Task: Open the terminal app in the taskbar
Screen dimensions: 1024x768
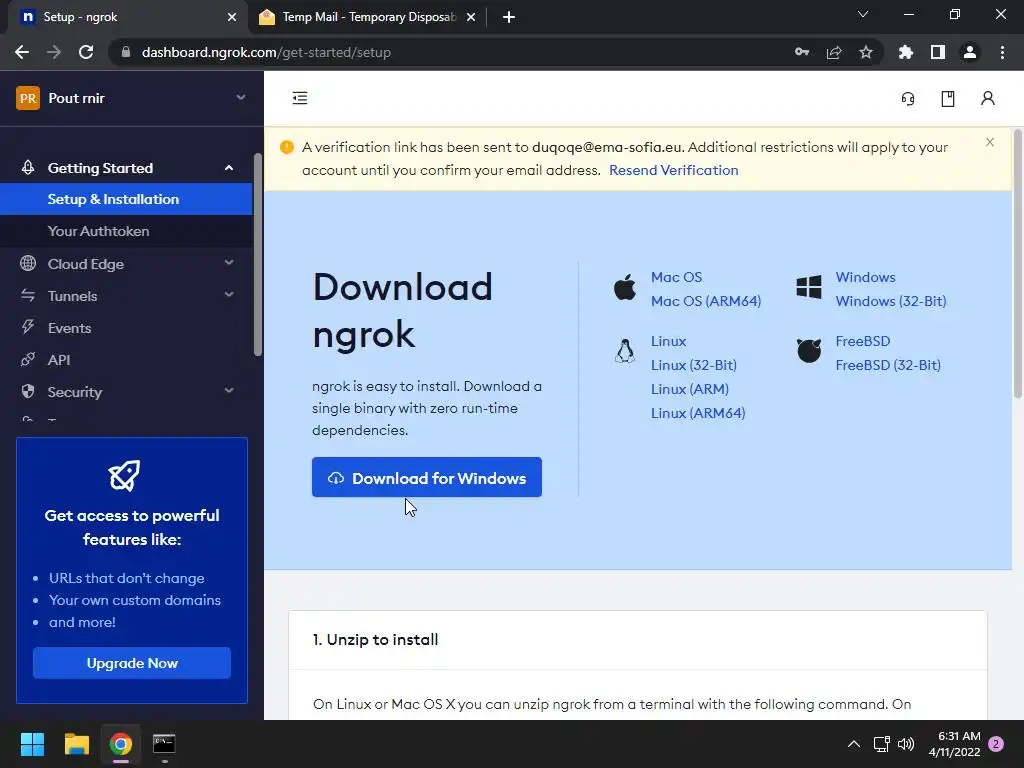Action: 164,744
